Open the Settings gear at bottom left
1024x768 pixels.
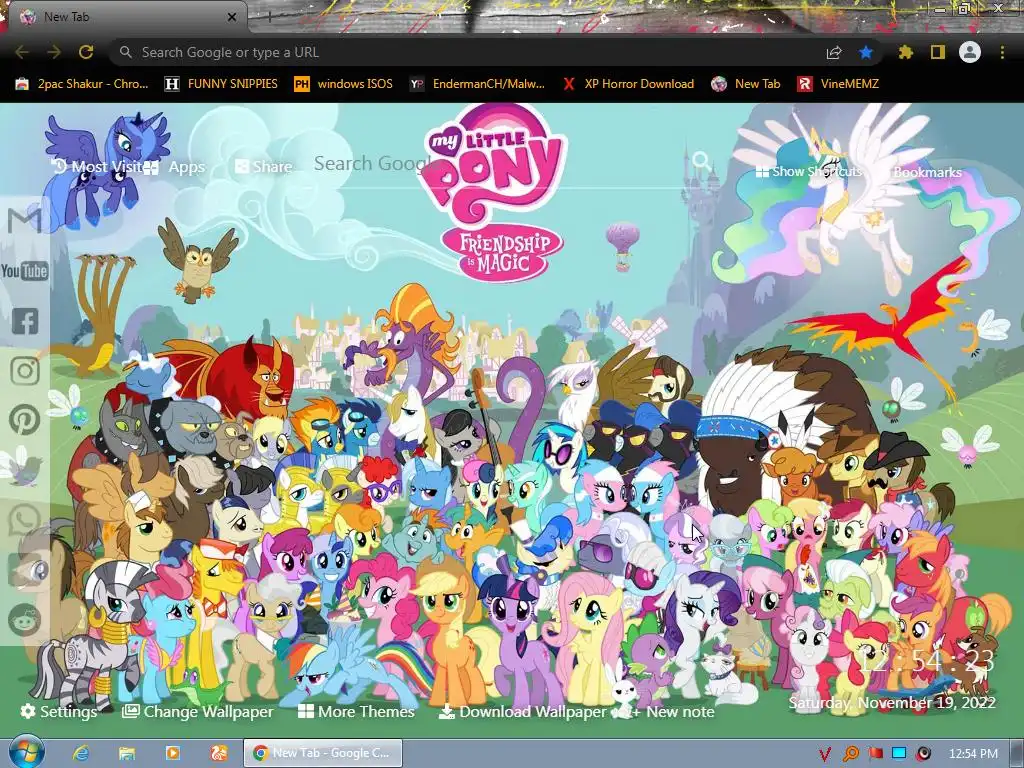tap(58, 711)
